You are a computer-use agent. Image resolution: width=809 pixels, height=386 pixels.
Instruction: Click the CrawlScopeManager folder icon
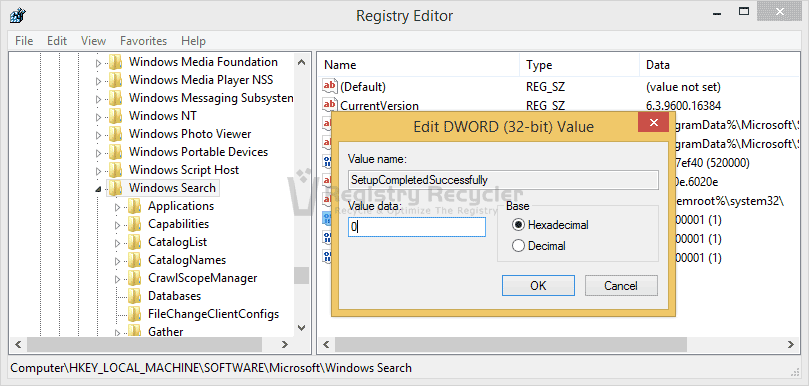[x=135, y=279]
